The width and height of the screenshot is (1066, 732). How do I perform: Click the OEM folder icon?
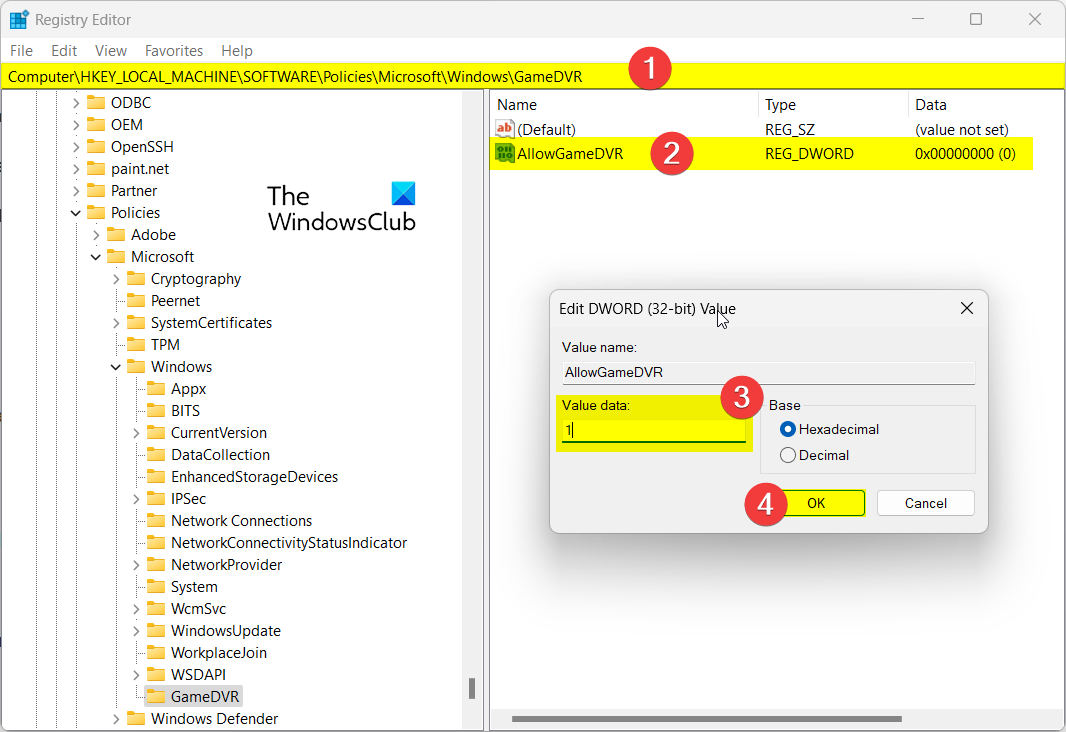(x=96, y=124)
